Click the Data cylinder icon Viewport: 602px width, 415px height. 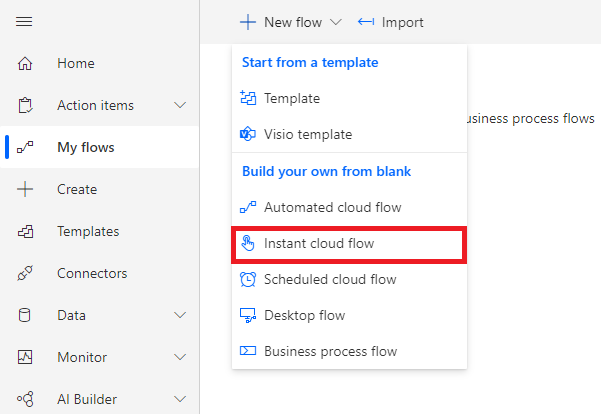[x=25, y=315]
